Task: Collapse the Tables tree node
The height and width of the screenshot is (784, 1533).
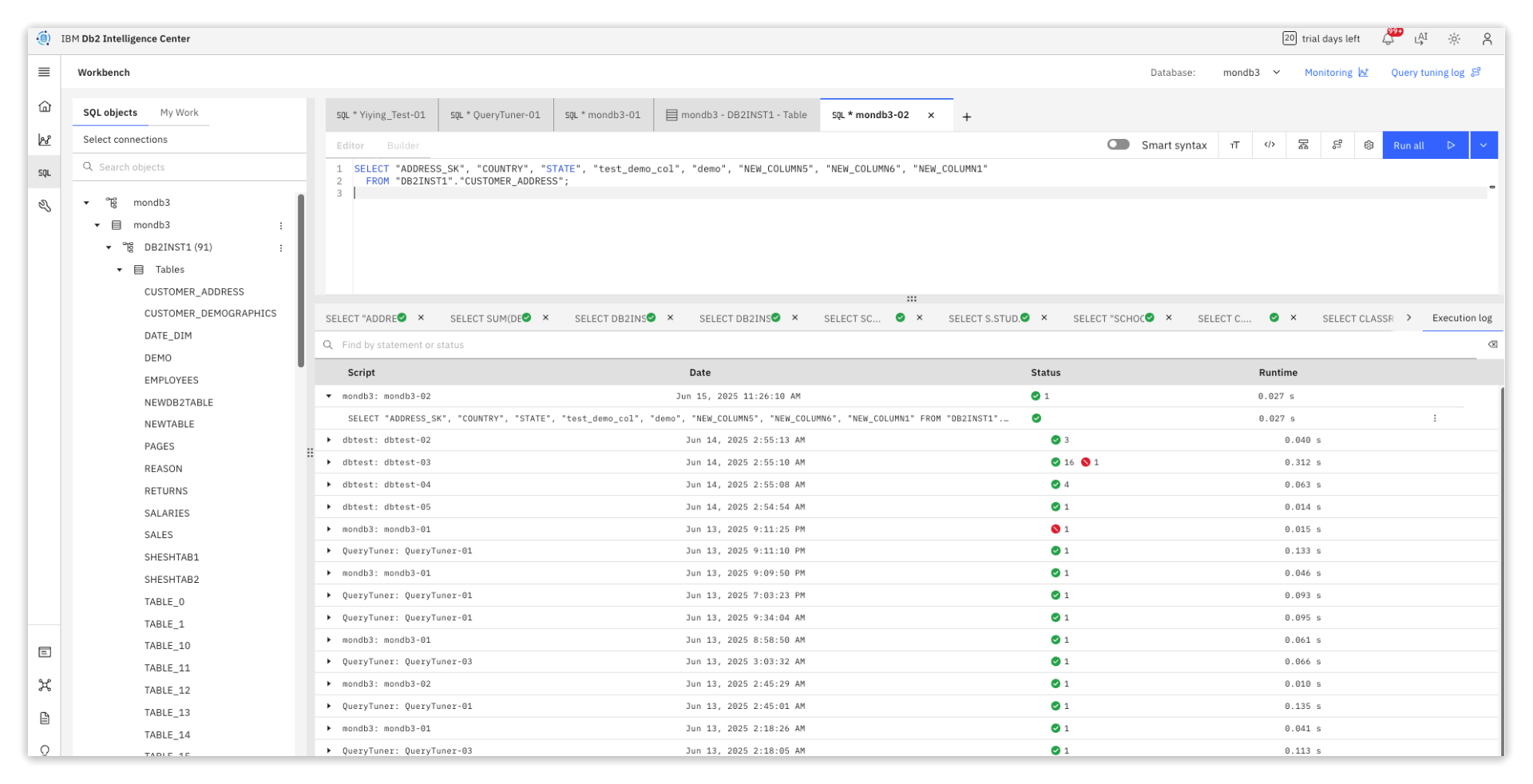Action: click(120, 270)
